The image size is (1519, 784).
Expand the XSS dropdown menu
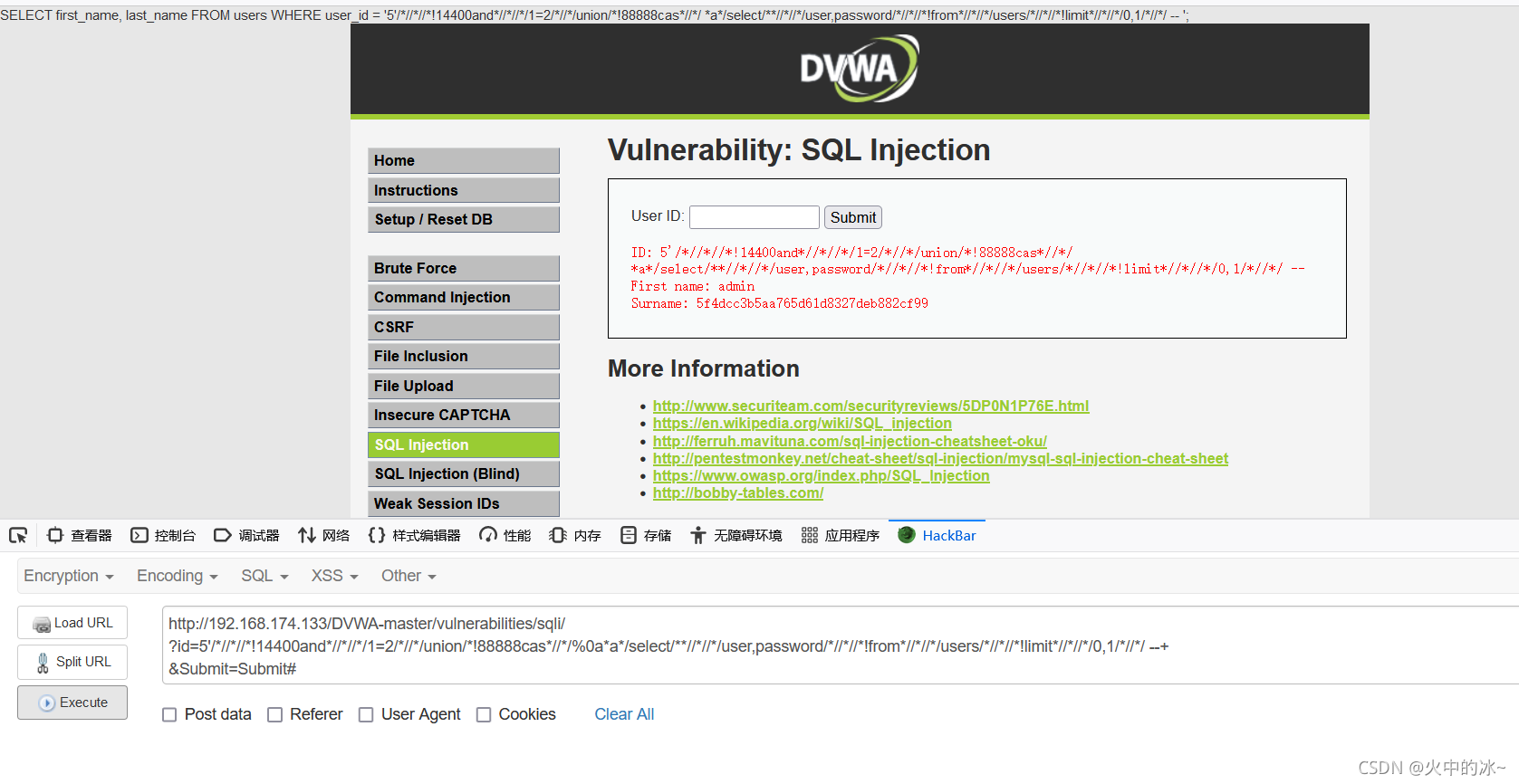click(x=335, y=576)
